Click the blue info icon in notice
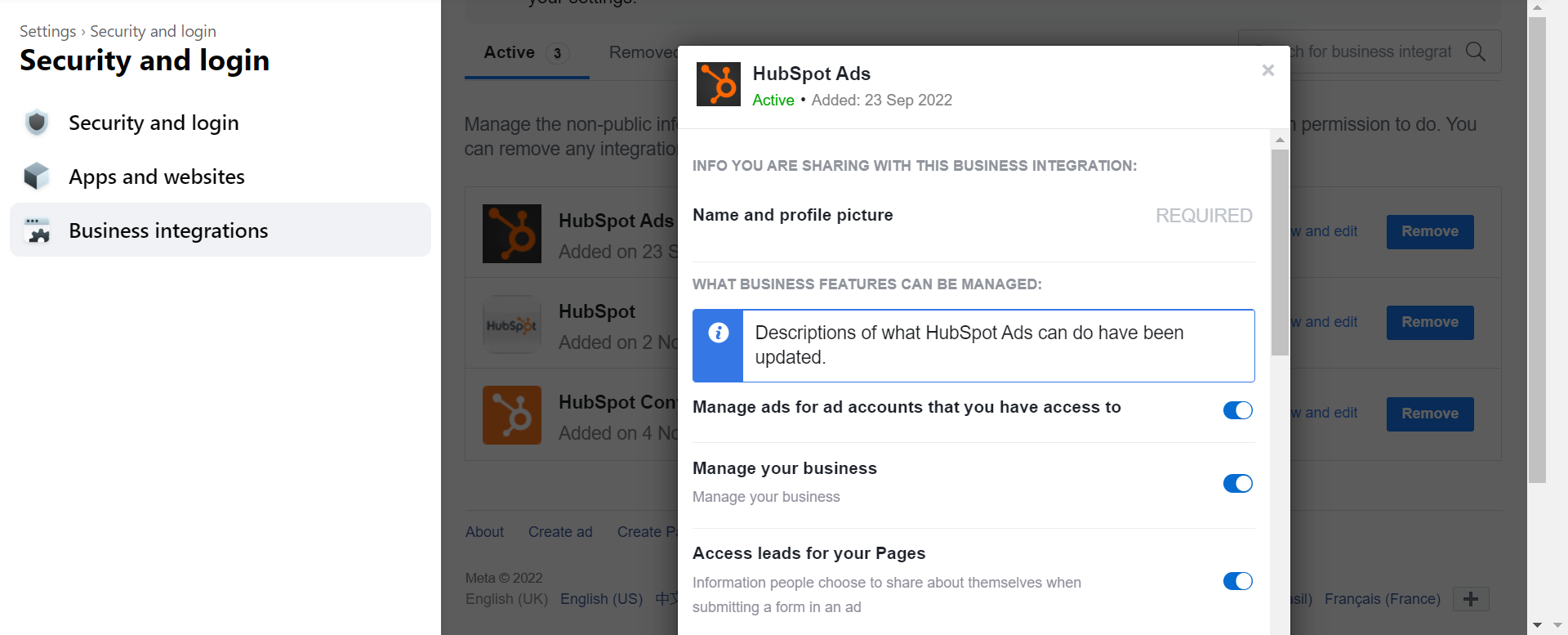This screenshot has width=1568, height=635. [718, 333]
